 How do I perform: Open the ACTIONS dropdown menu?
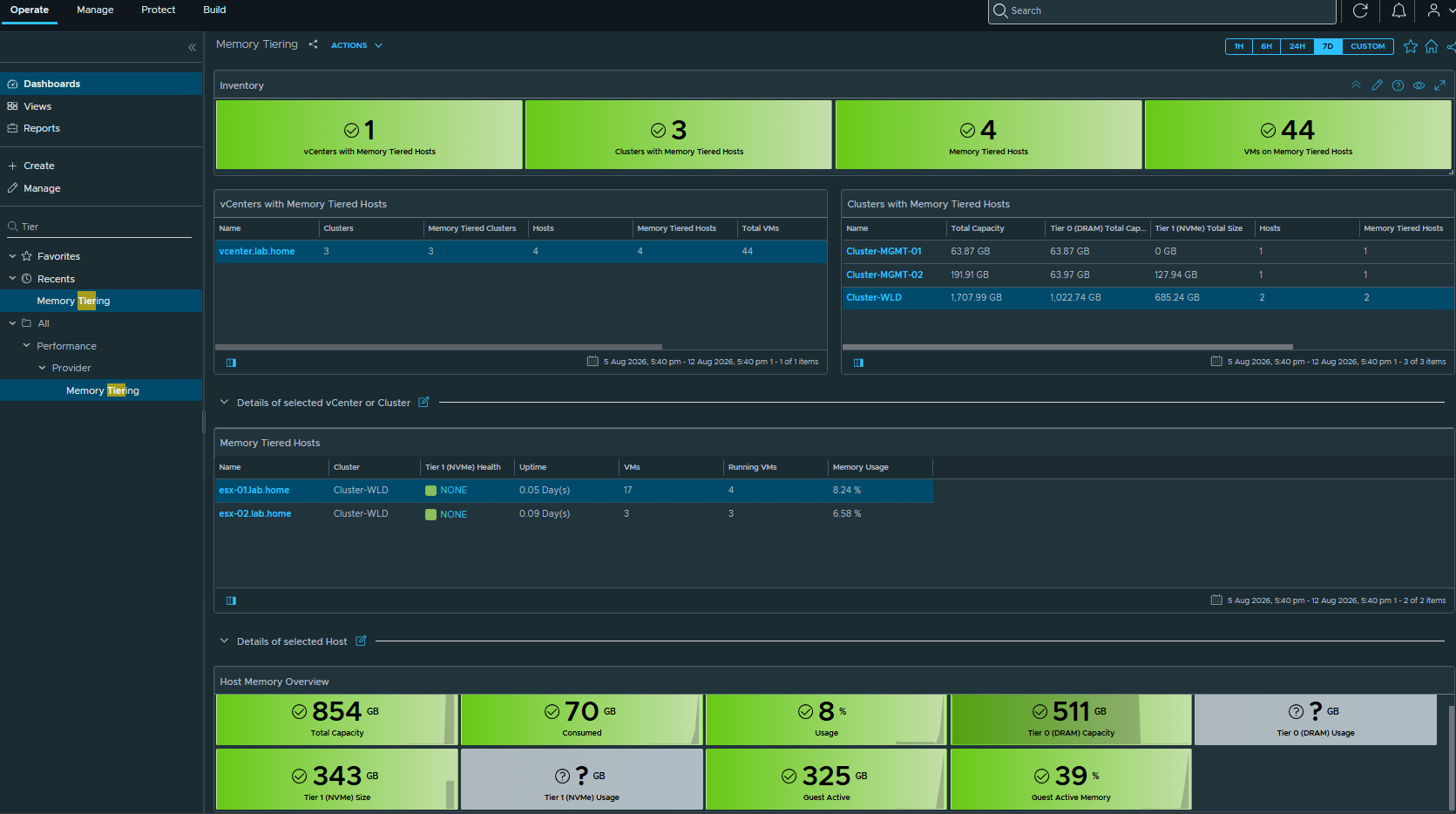[356, 45]
